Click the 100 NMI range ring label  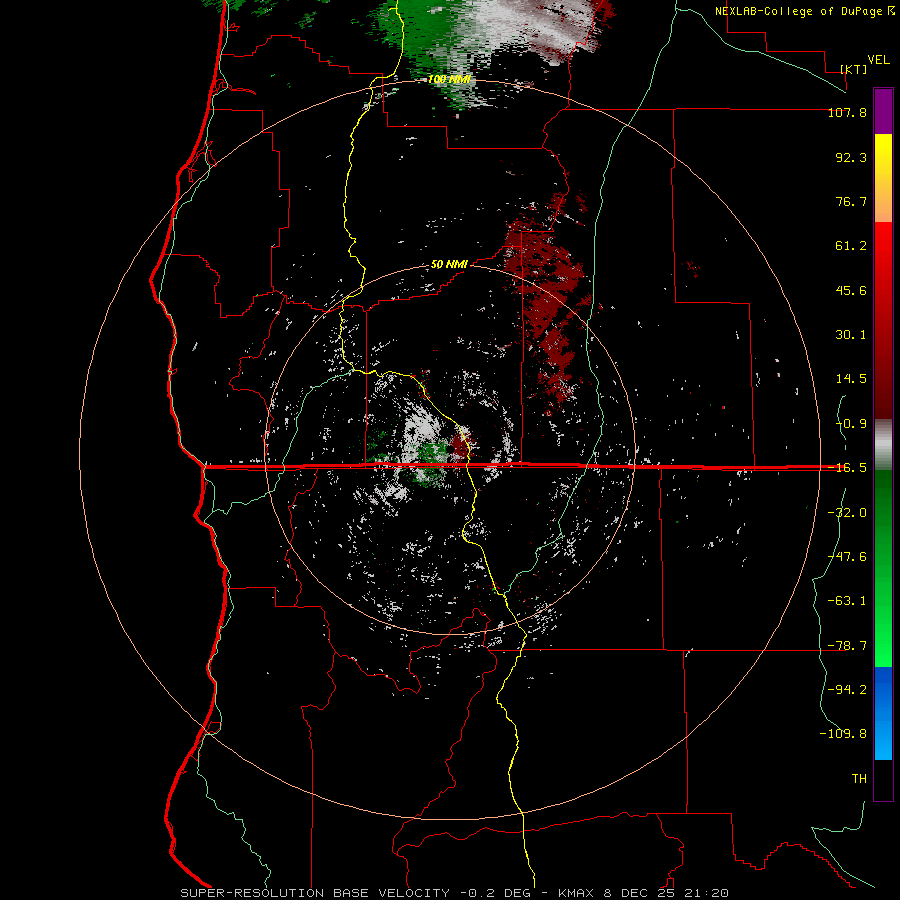point(449,79)
